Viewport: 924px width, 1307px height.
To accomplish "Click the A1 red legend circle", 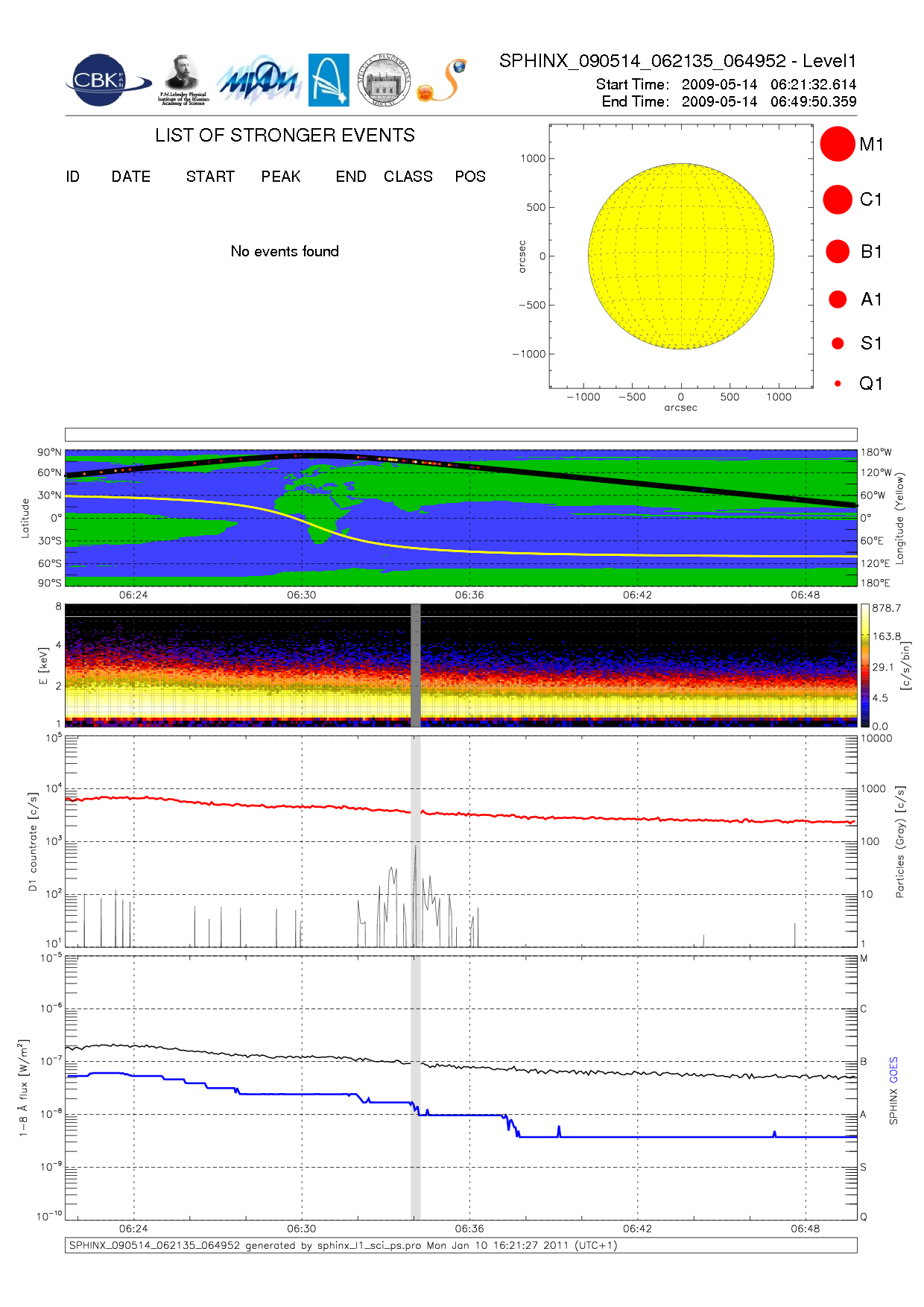I will 838,300.
